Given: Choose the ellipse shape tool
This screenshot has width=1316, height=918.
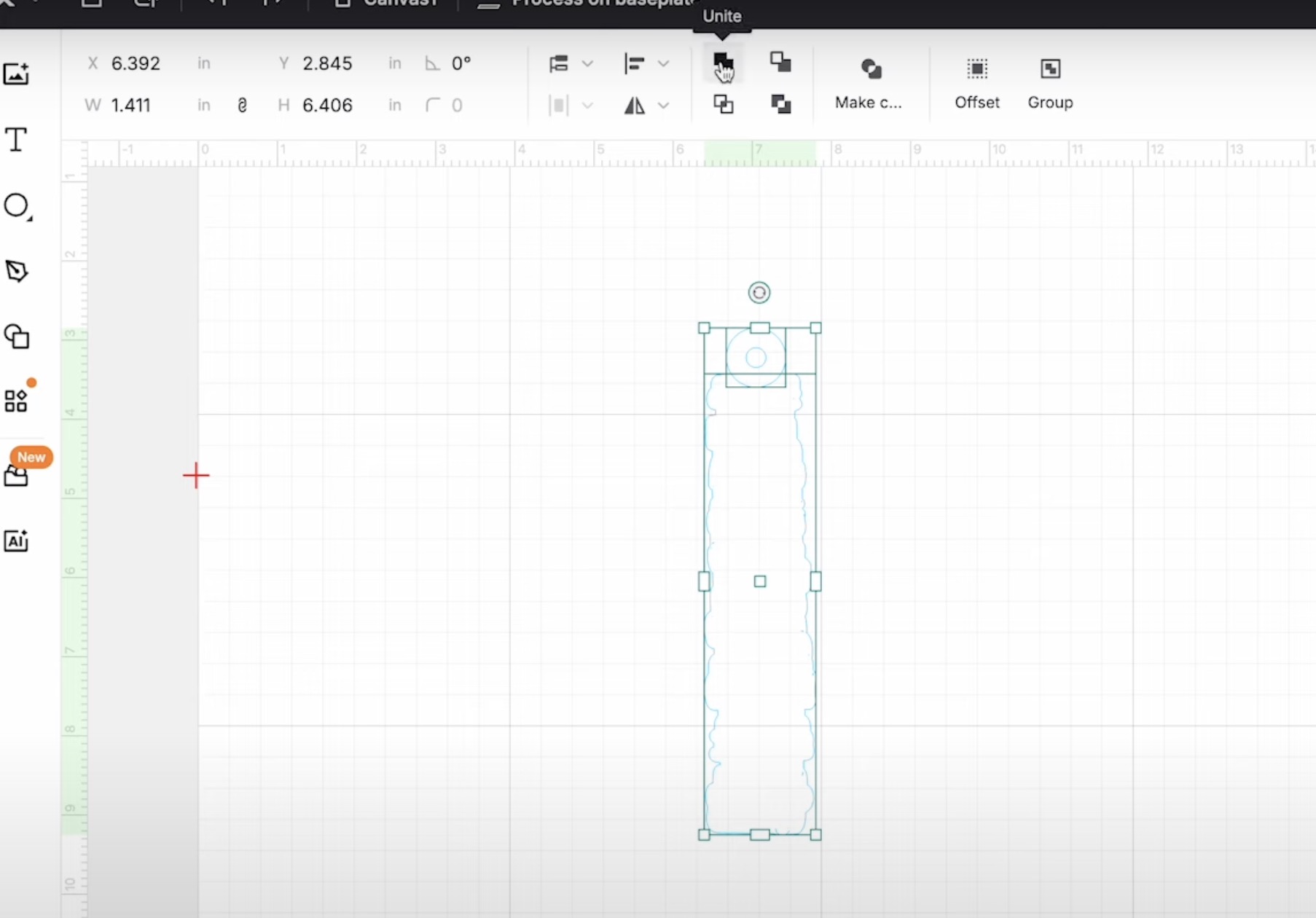Looking at the screenshot, I should tap(16, 206).
